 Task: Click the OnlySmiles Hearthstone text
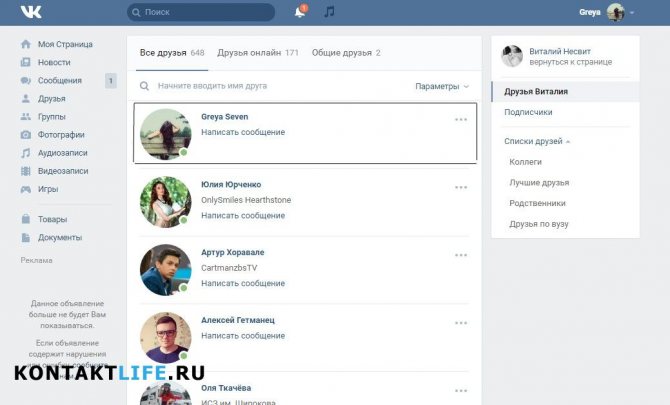[246, 200]
